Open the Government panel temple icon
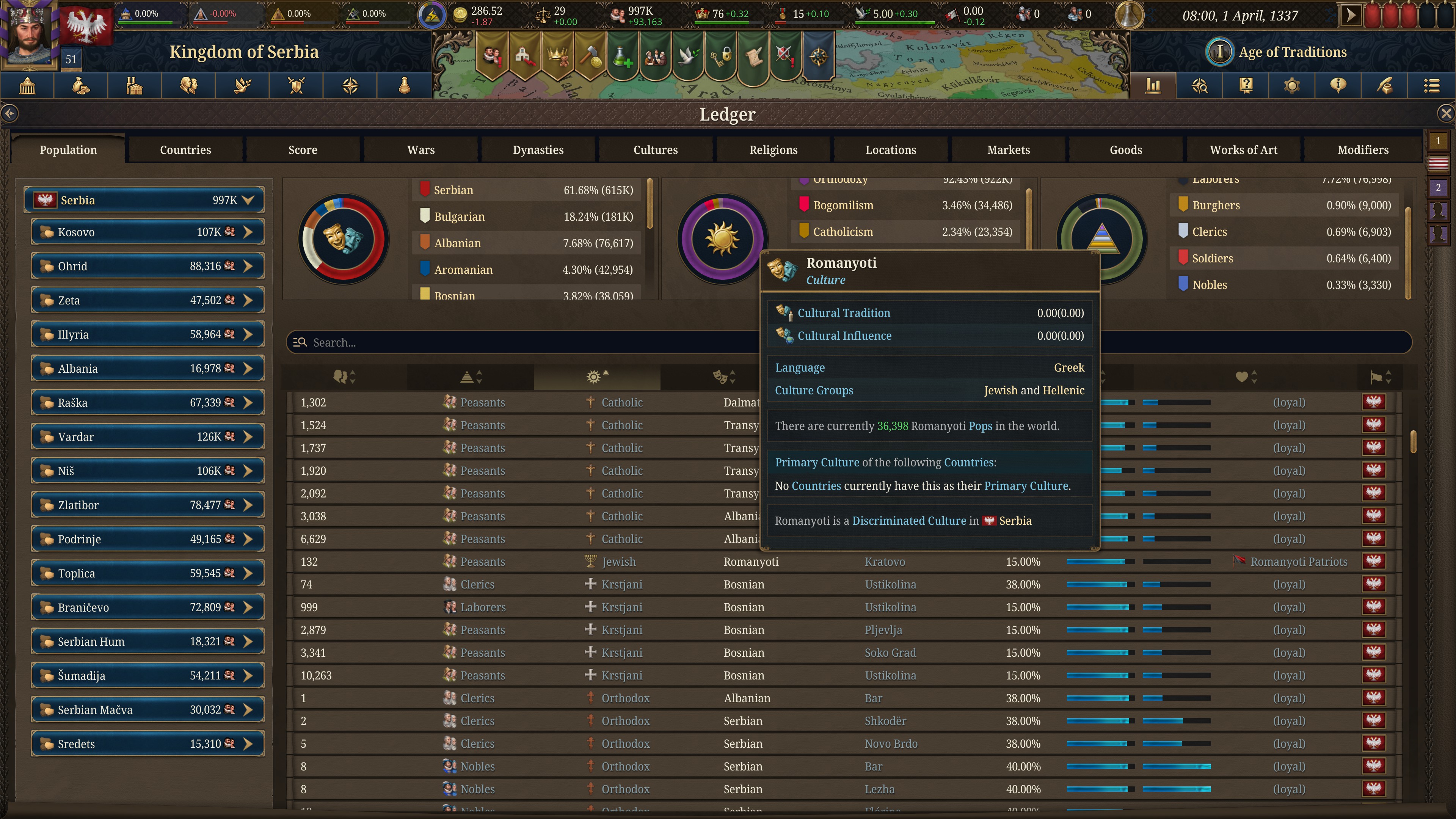This screenshot has height=819, width=1456. (27, 86)
